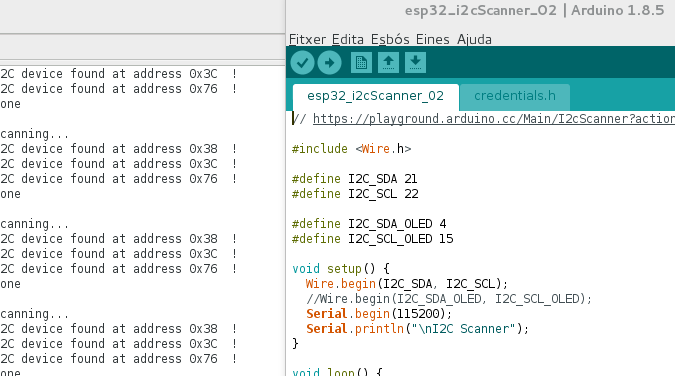Click the '#define I2C_SDA 21' line
The height and width of the screenshot is (376, 675).
click(354, 179)
